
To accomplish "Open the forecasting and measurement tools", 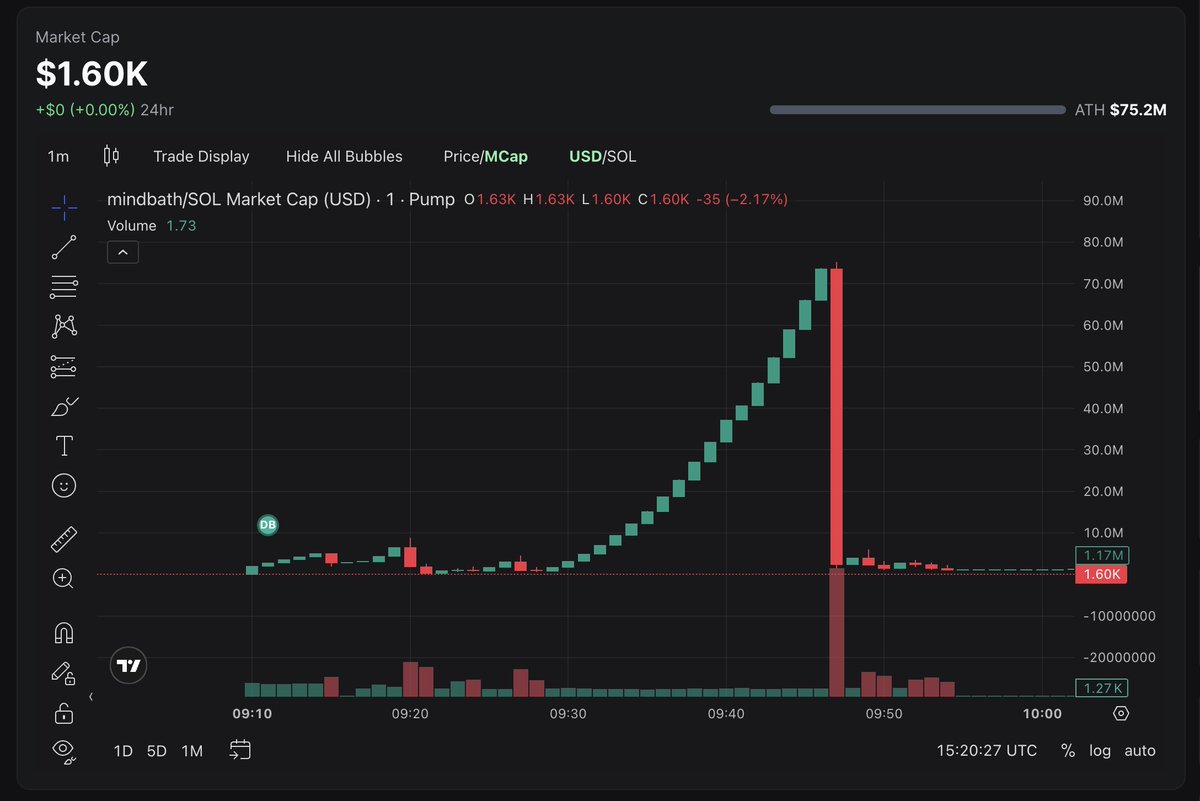I will coord(64,366).
